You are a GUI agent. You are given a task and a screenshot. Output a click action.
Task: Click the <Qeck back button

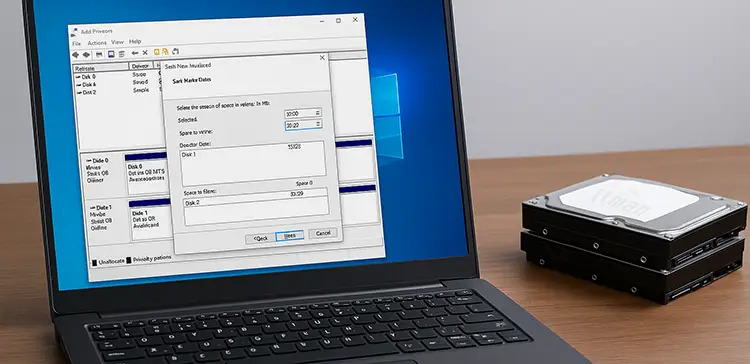click(261, 238)
